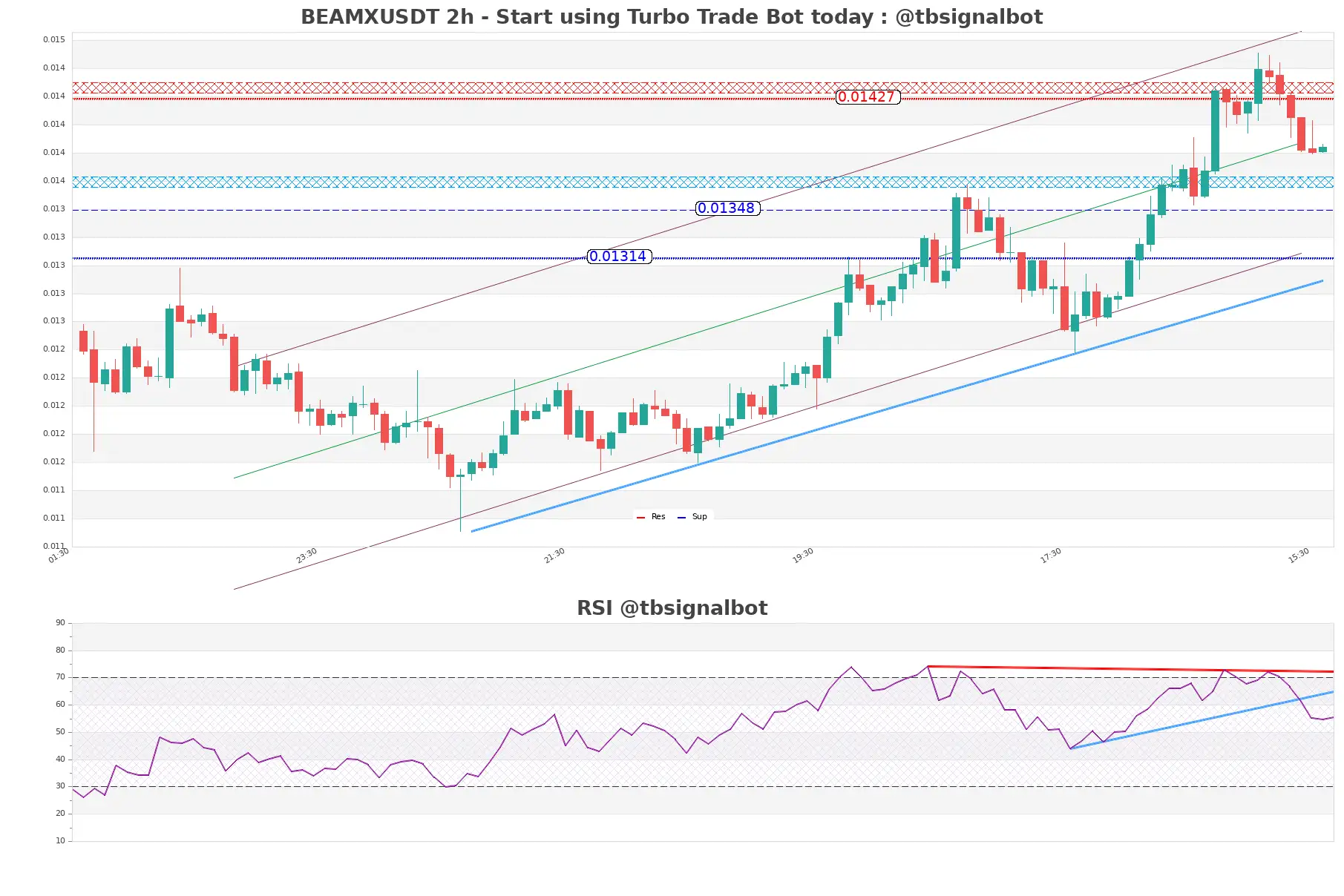Viewport: 1344px width, 896px height.
Task: Click the RSI axis value 30
Action: coord(60,786)
